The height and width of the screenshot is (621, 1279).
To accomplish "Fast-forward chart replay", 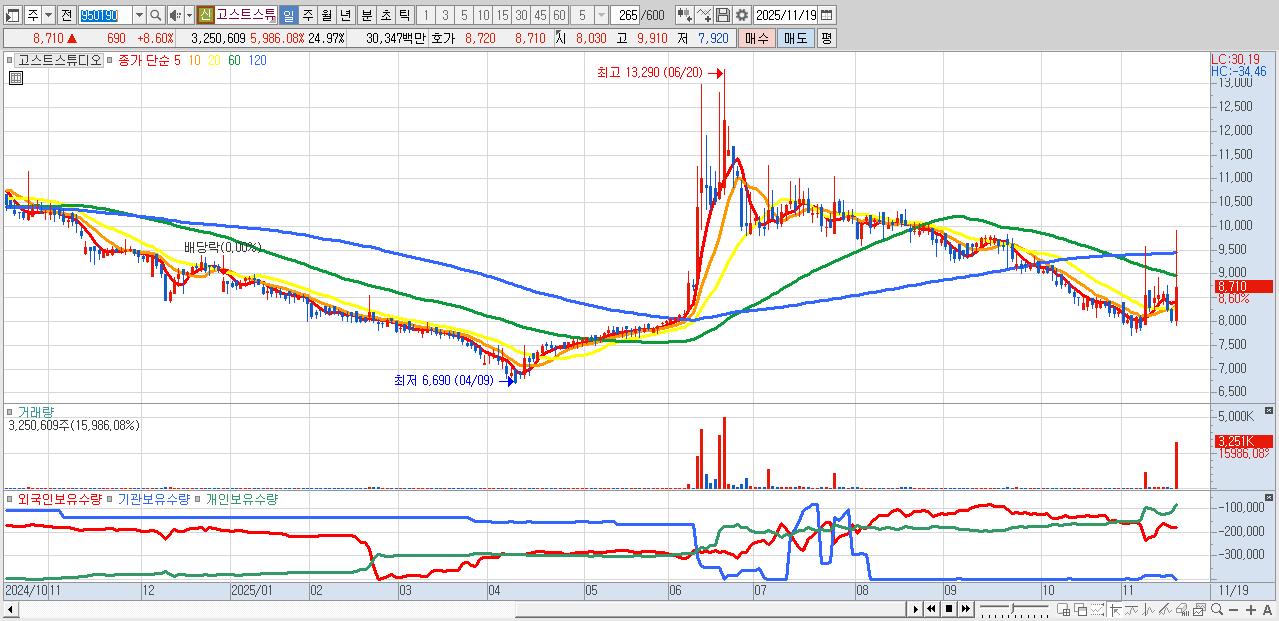I will 965,609.
